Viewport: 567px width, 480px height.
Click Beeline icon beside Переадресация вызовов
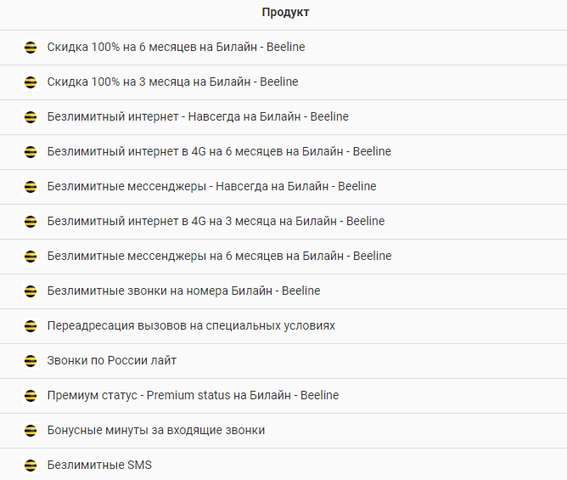click(30, 326)
